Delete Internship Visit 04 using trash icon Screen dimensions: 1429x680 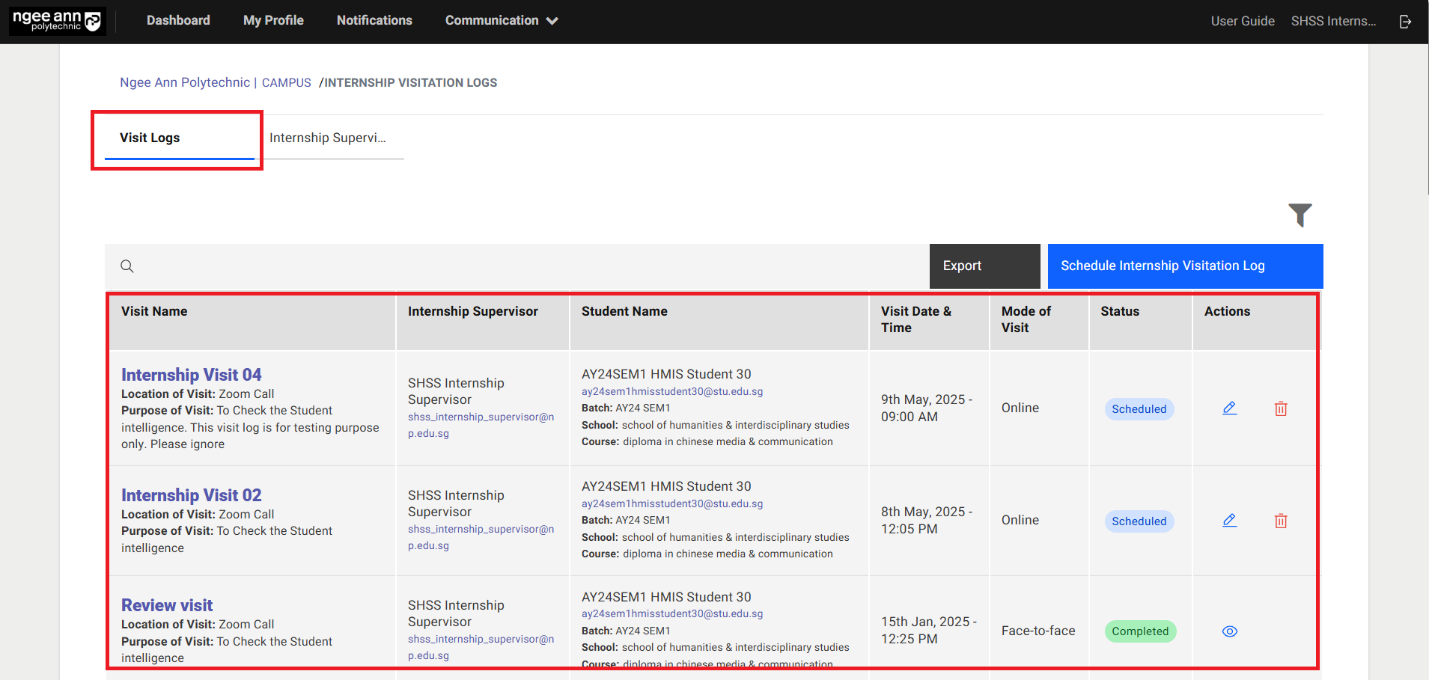pos(1280,408)
